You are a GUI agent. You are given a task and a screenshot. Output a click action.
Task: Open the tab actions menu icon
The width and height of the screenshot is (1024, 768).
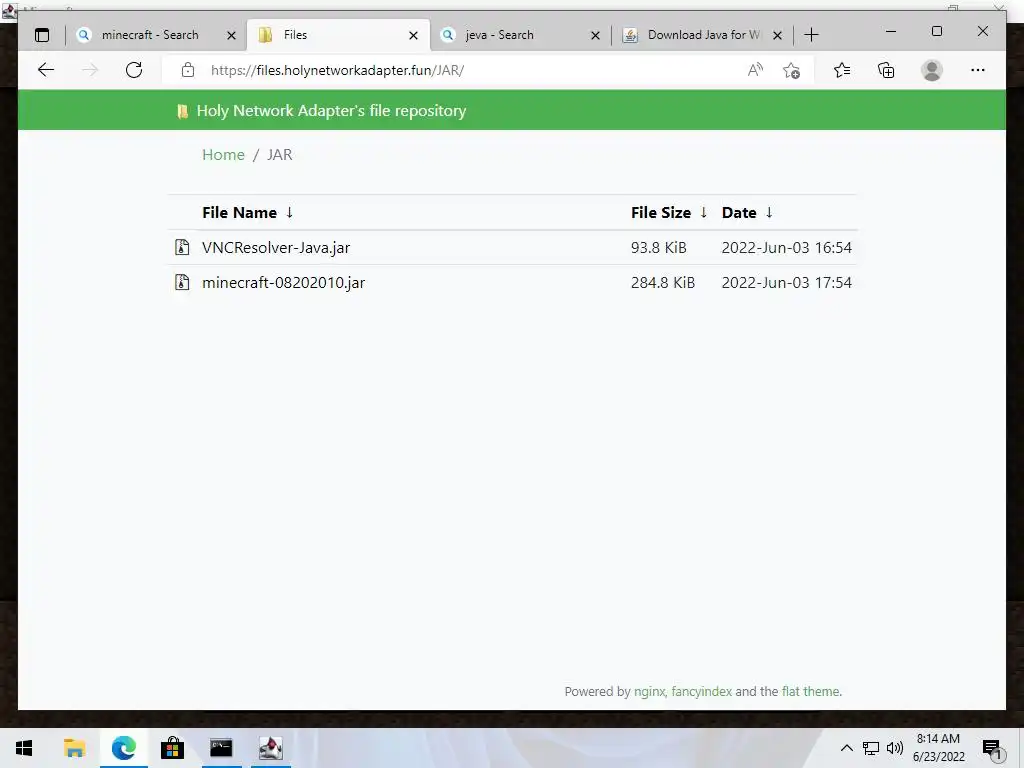[x=42, y=35]
